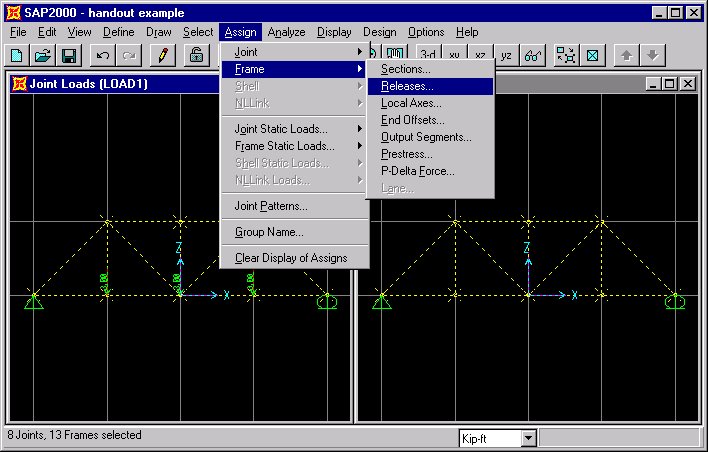Expand the Joint submenu in Assign
Viewport: 708px width, 452px height.
pyautogui.click(x=294, y=52)
